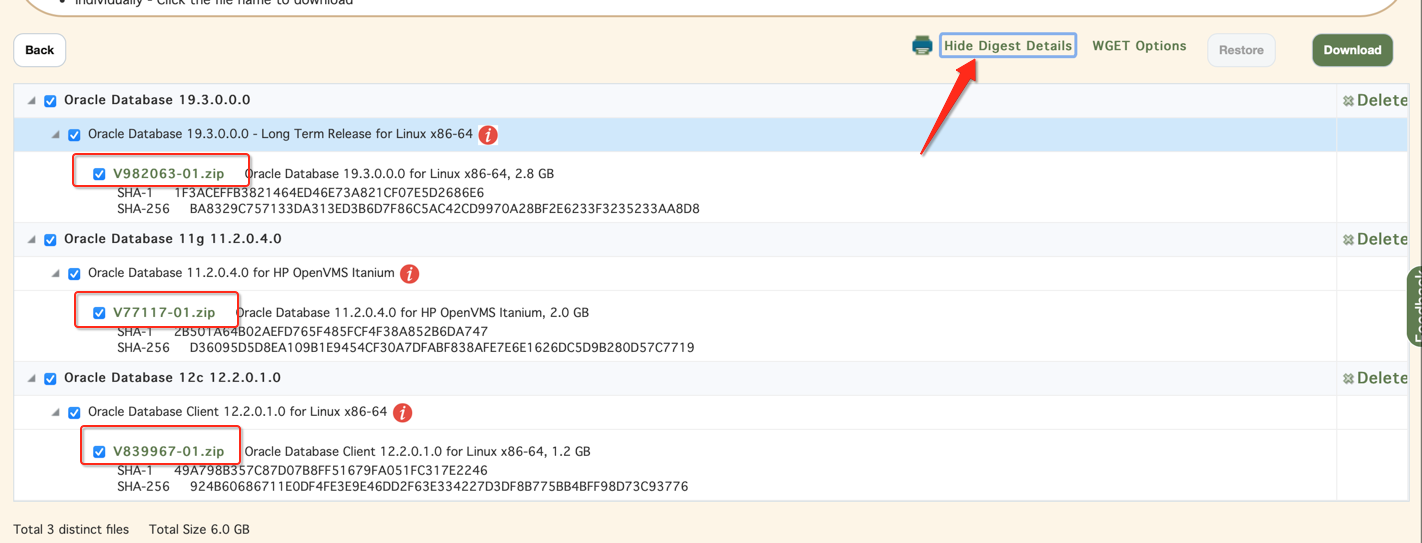Collapse Oracle Database 19.3.0.0.0 tree node
Viewport: 1422px width, 543px height.
31,101
